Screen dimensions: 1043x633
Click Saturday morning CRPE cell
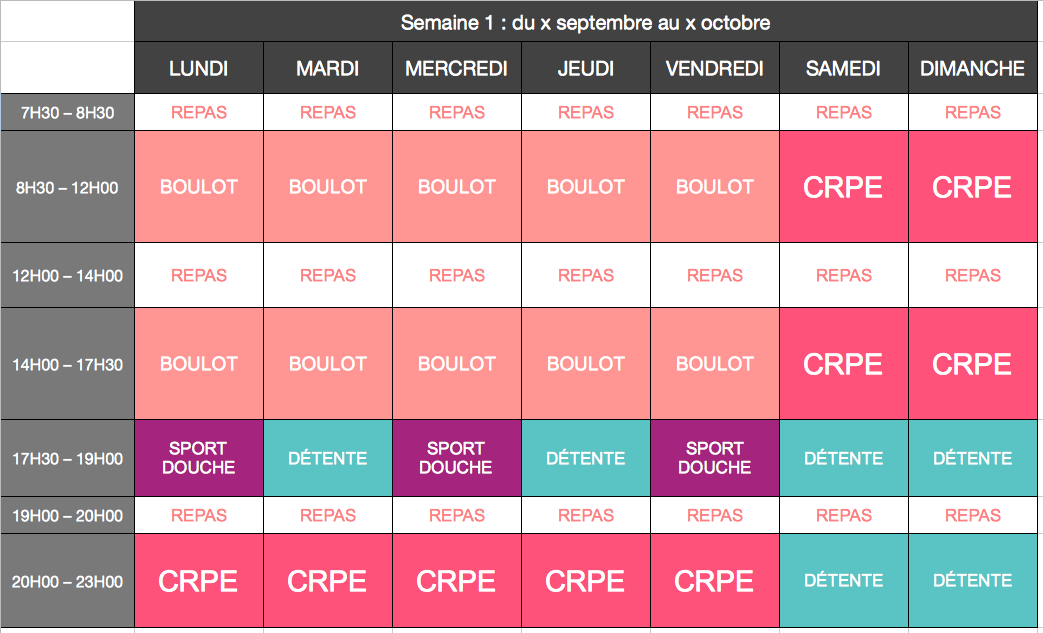[x=844, y=187]
